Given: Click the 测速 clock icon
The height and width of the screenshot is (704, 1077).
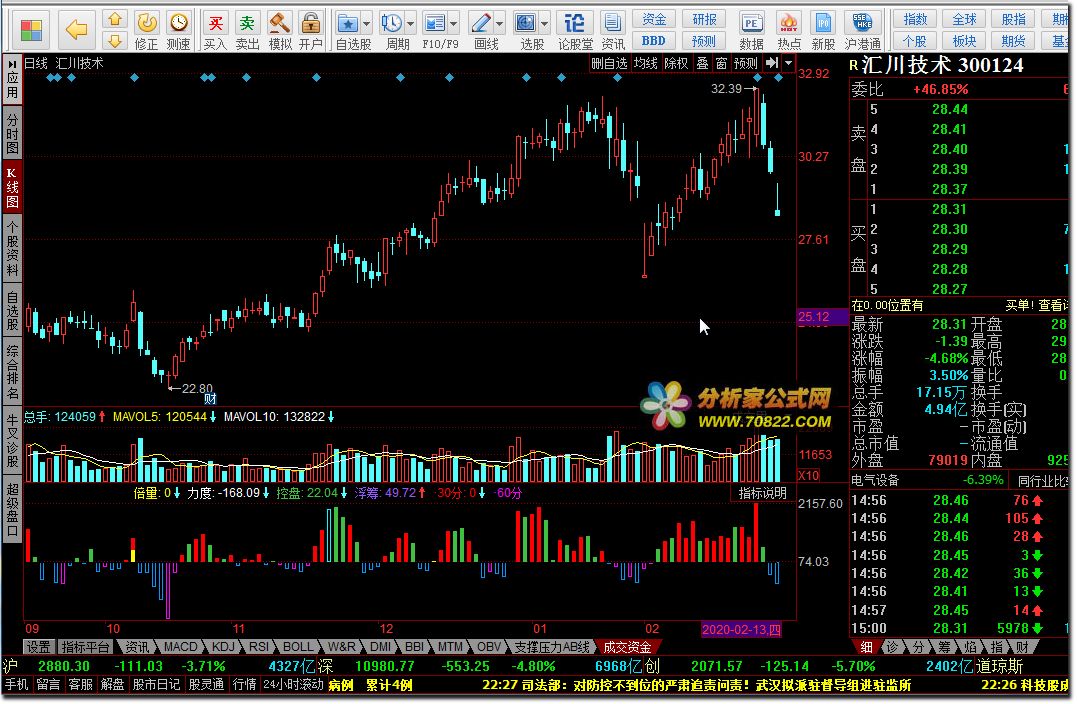Looking at the screenshot, I should (x=179, y=23).
